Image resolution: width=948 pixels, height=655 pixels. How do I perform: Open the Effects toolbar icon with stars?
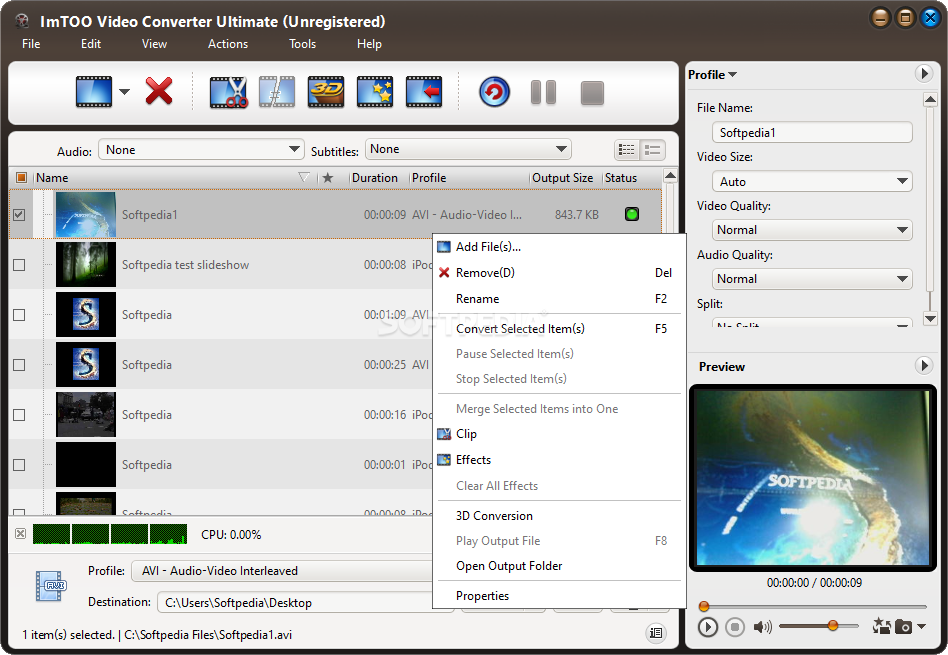pos(375,92)
